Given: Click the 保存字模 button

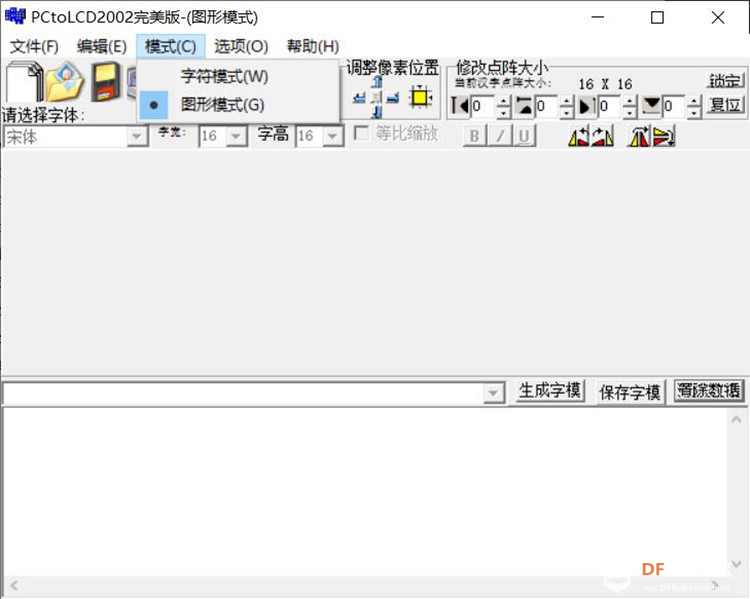Looking at the screenshot, I should tap(630, 392).
